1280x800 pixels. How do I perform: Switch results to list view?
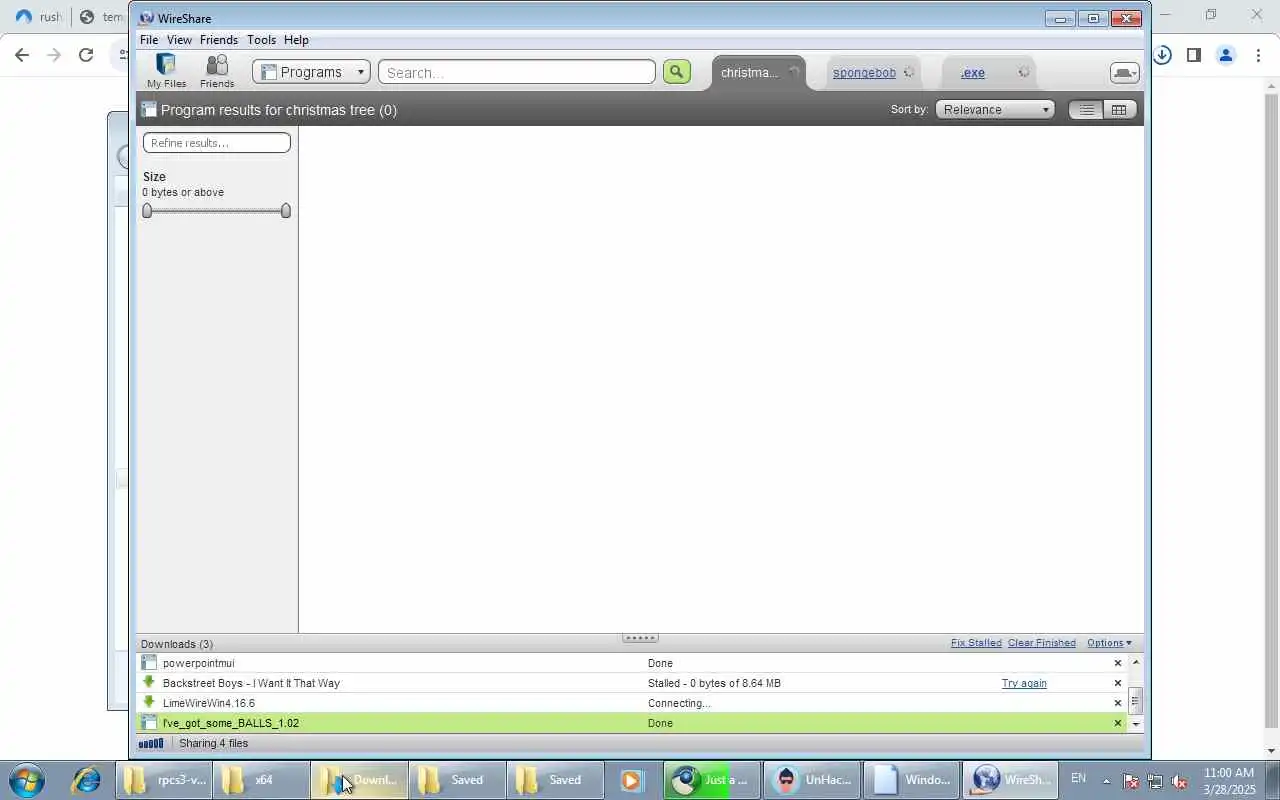click(1086, 110)
